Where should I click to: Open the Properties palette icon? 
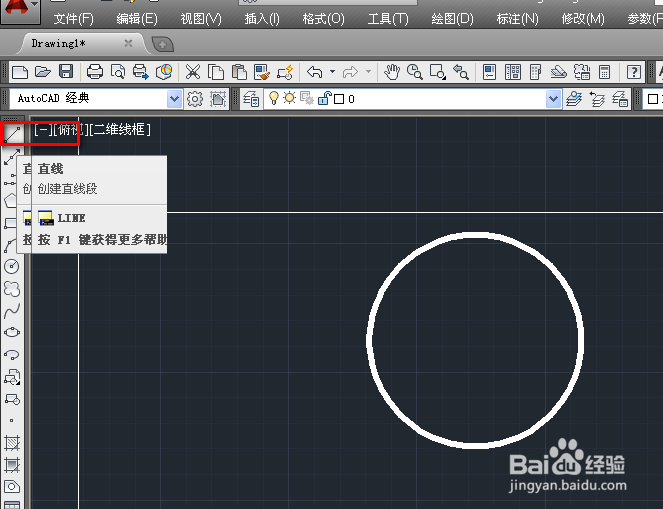click(490, 72)
